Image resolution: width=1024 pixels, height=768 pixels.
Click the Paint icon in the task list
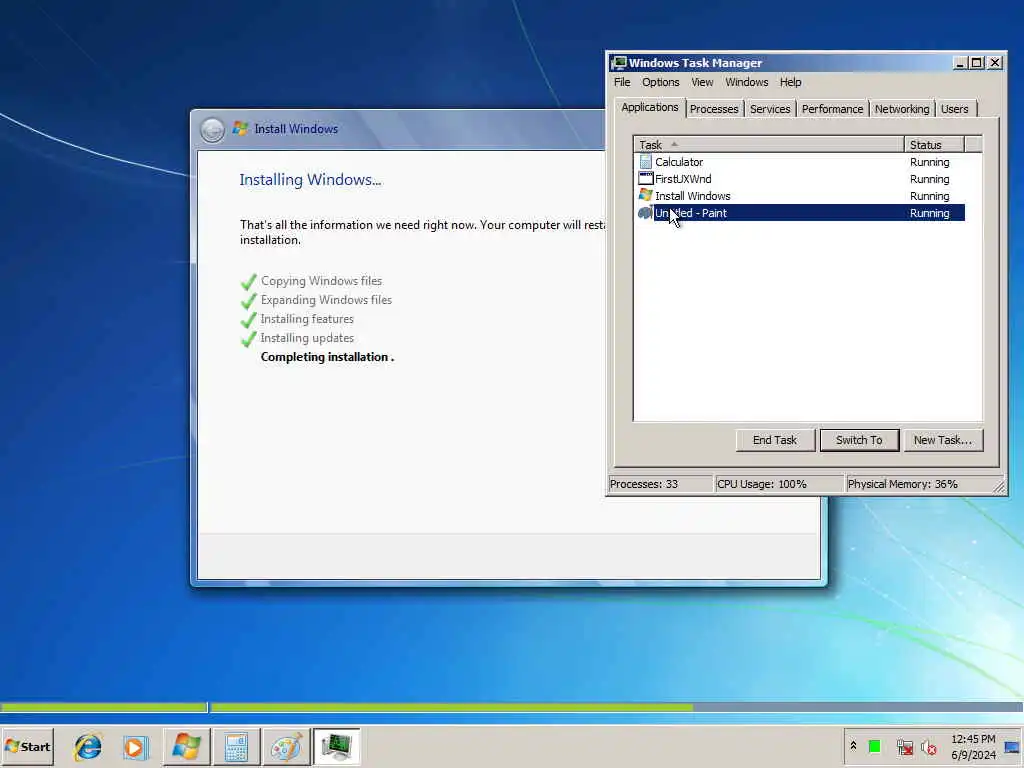pyautogui.click(x=645, y=212)
